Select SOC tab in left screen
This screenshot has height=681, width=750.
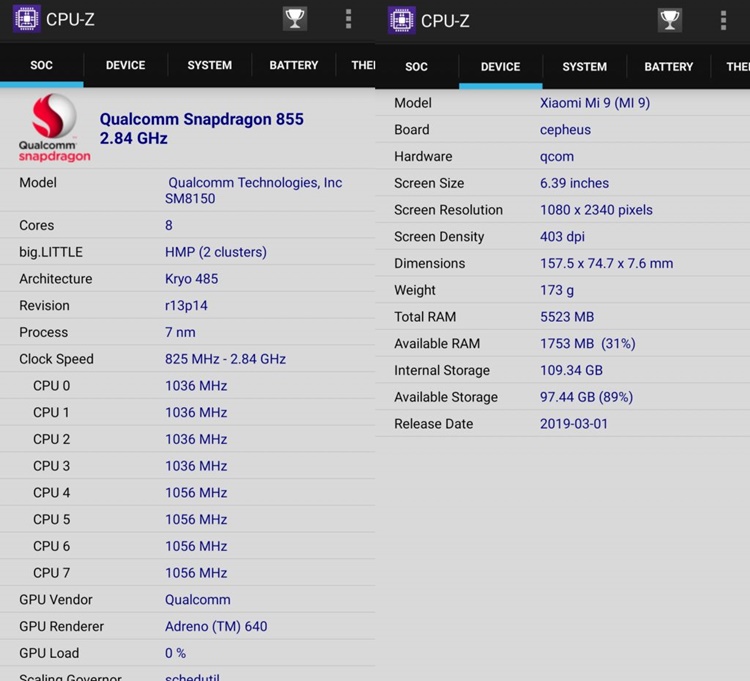point(42,65)
